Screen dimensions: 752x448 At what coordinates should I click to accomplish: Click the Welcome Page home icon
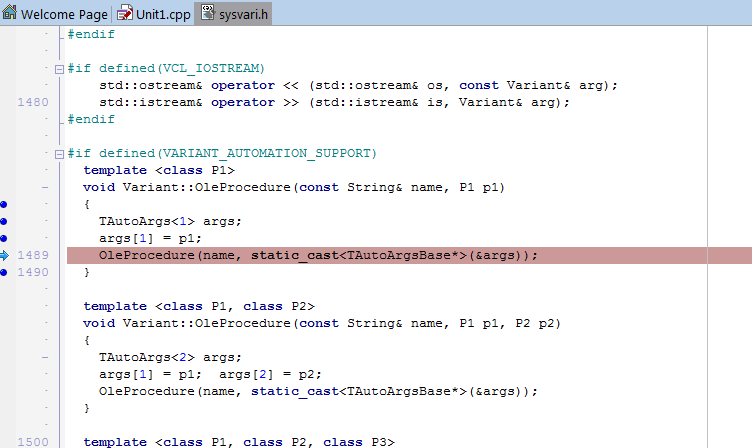[x=10, y=14]
